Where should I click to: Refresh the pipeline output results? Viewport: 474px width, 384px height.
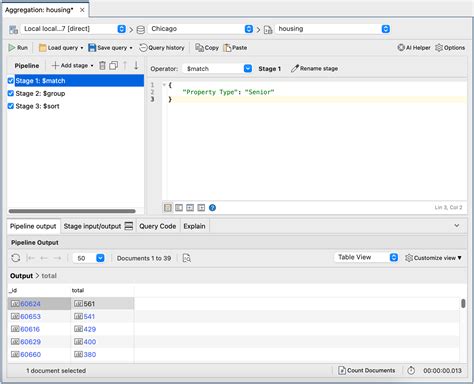(x=16, y=258)
